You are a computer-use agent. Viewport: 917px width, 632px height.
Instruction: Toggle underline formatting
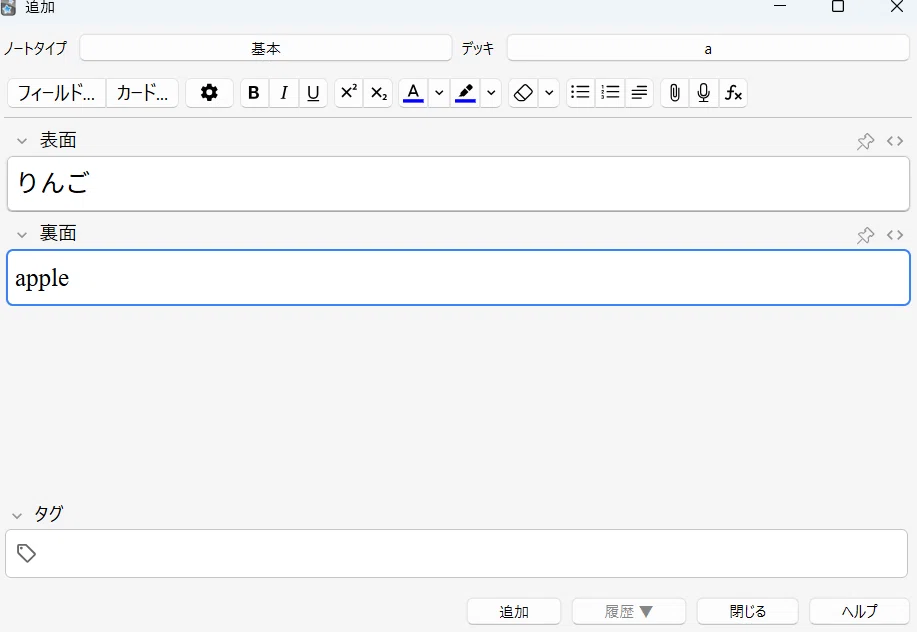pos(313,93)
